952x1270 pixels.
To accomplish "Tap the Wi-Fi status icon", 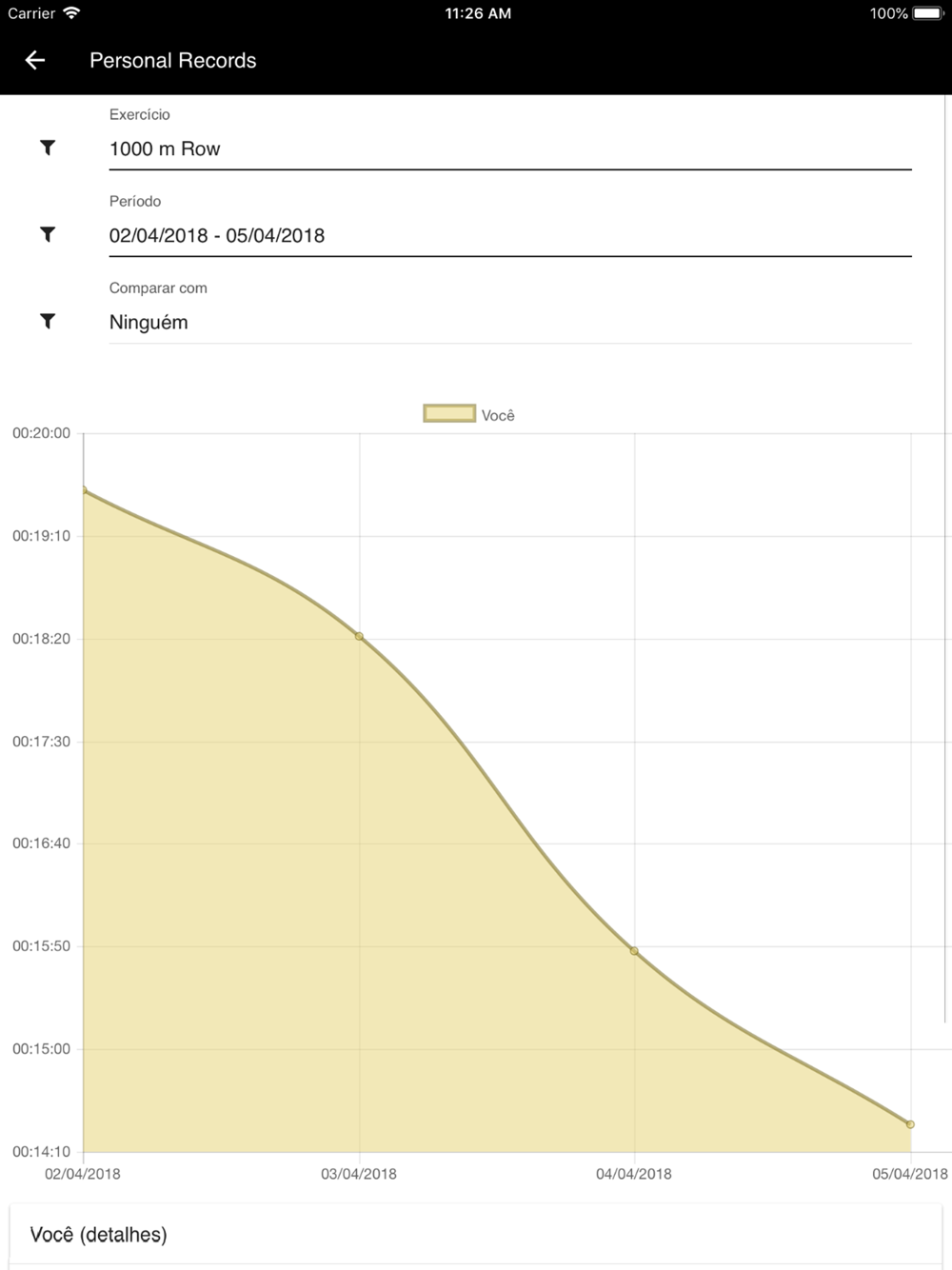I will 71,13.
